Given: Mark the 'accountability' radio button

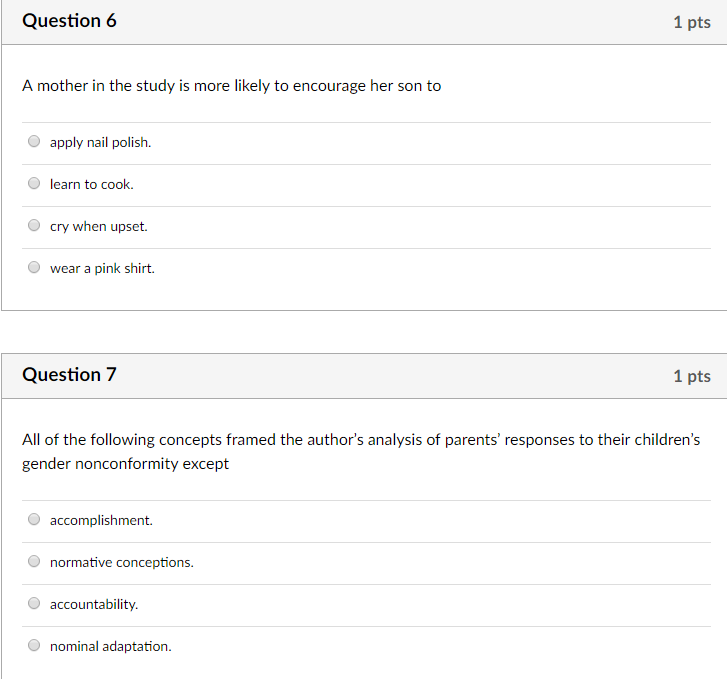Looking at the screenshot, I should 34,603.
